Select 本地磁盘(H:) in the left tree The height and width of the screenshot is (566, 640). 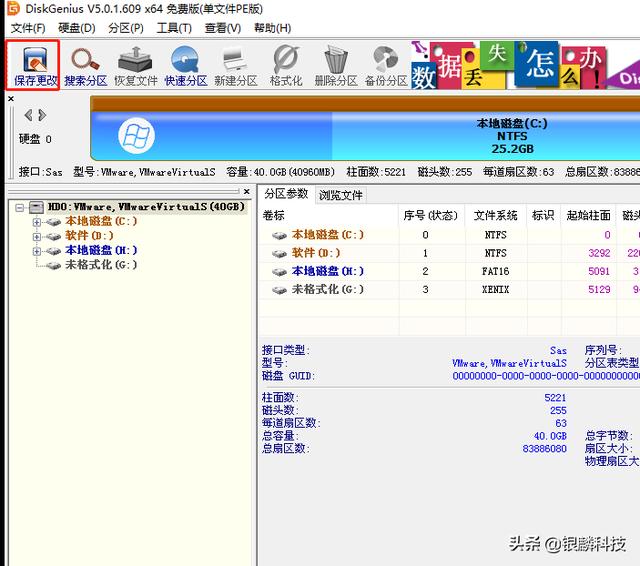101,250
